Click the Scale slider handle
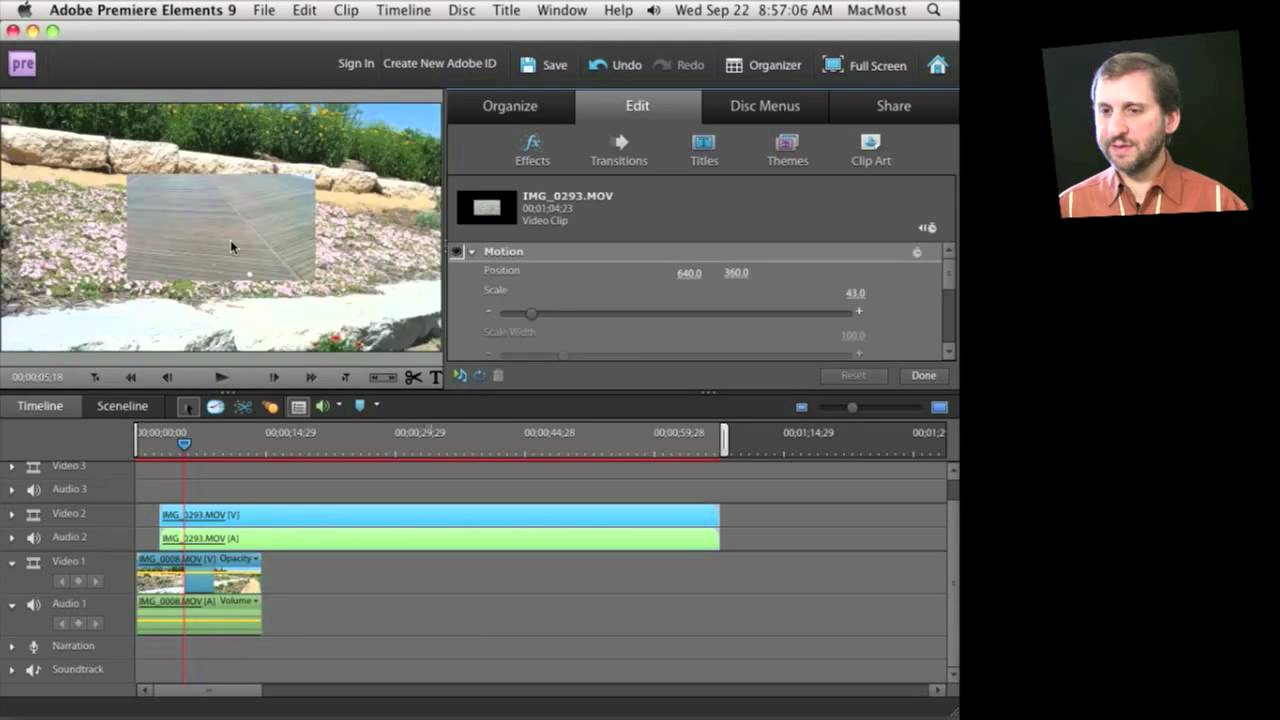 pos(531,313)
